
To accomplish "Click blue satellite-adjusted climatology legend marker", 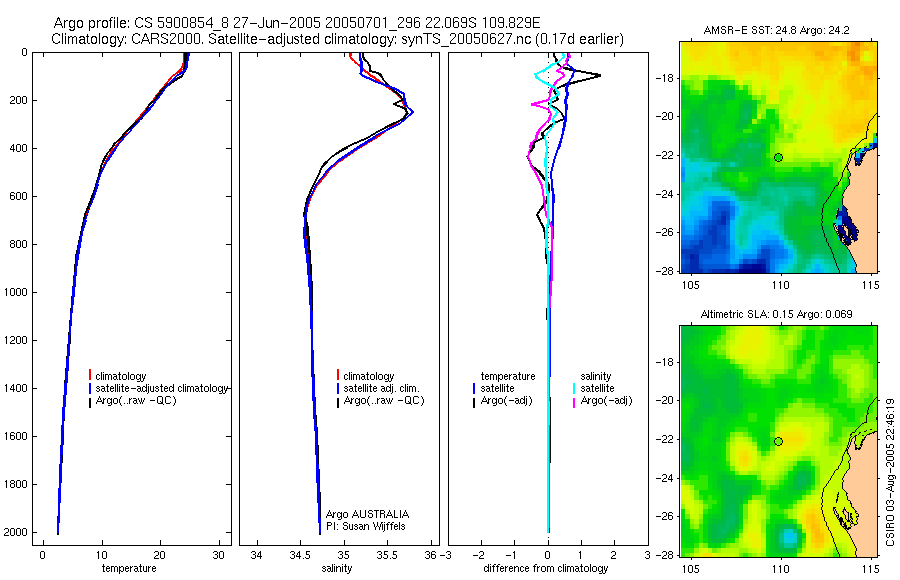I will 90,388.
